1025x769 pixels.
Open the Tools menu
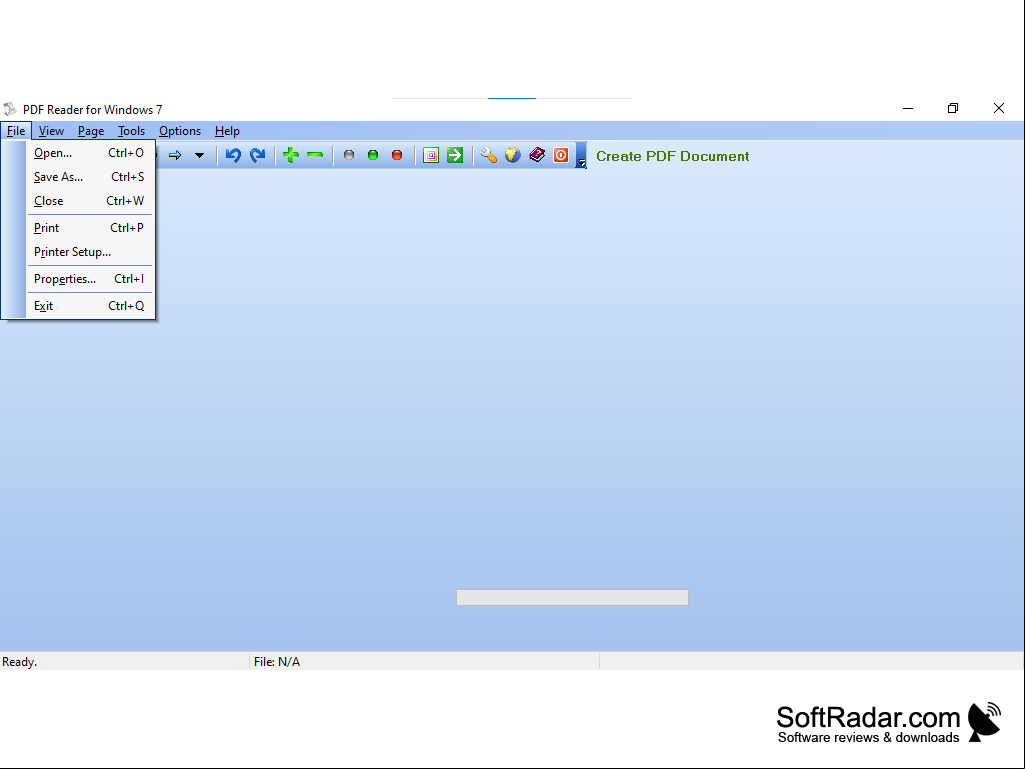click(131, 131)
